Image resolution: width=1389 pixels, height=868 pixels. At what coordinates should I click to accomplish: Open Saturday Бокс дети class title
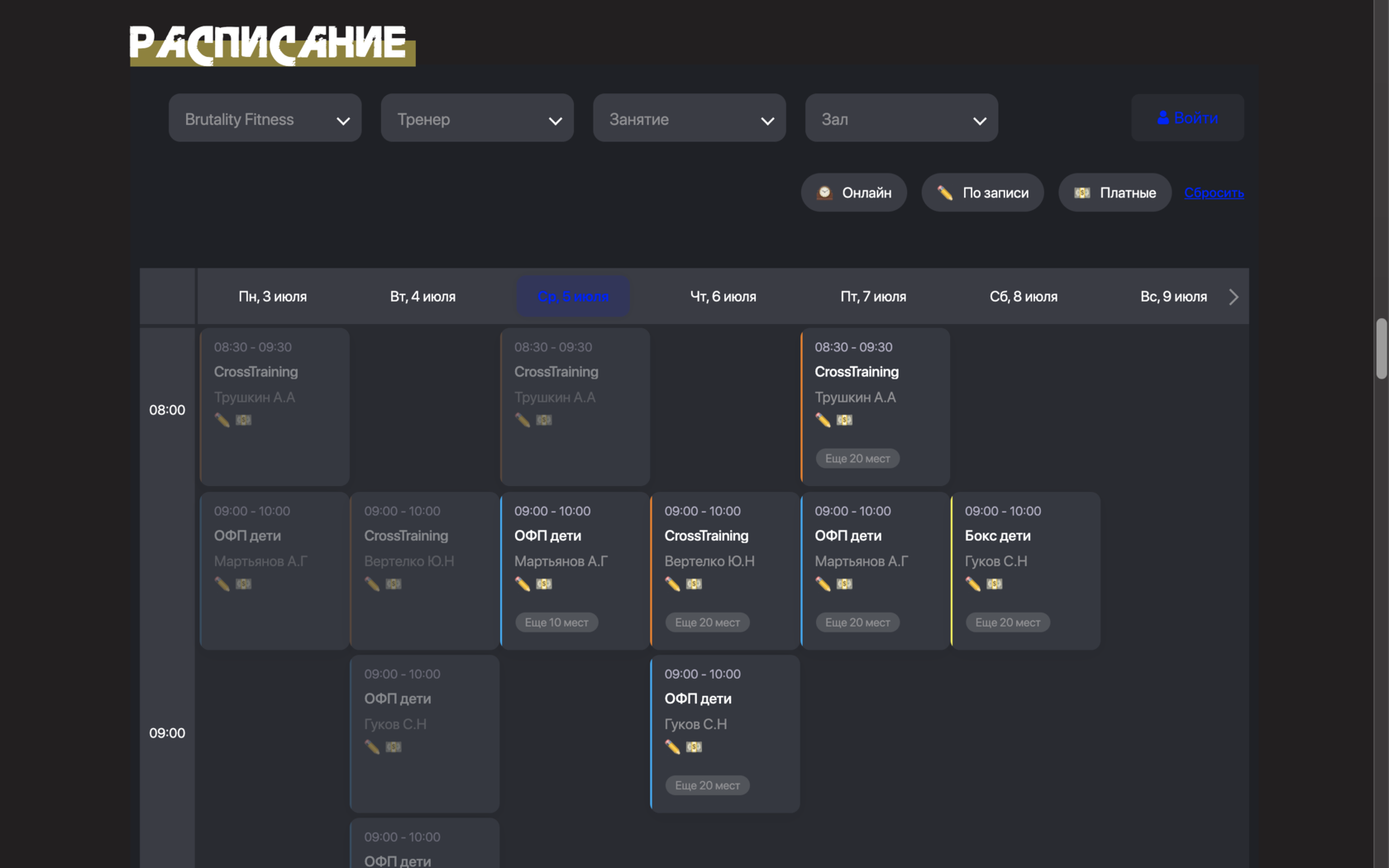point(998,536)
